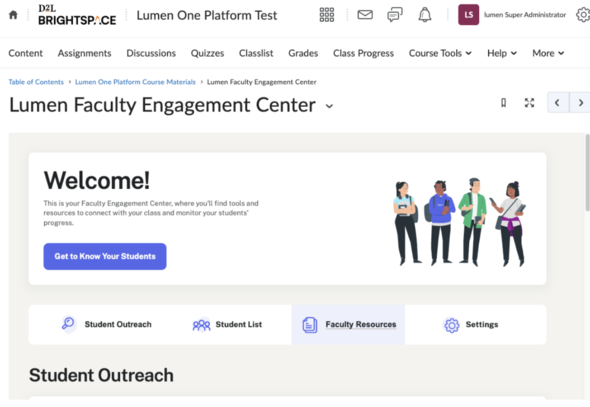Open the page title chevron menu
The height and width of the screenshot is (407, 590).
(329, 106)
